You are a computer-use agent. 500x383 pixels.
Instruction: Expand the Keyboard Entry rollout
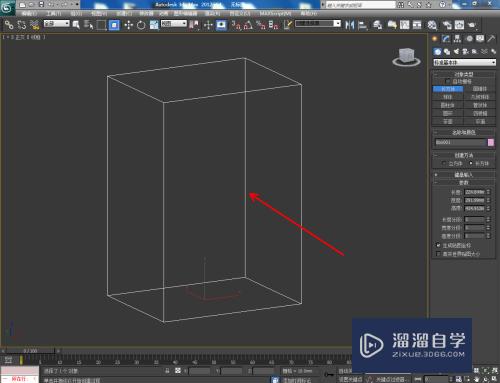[x=464, y=175]
